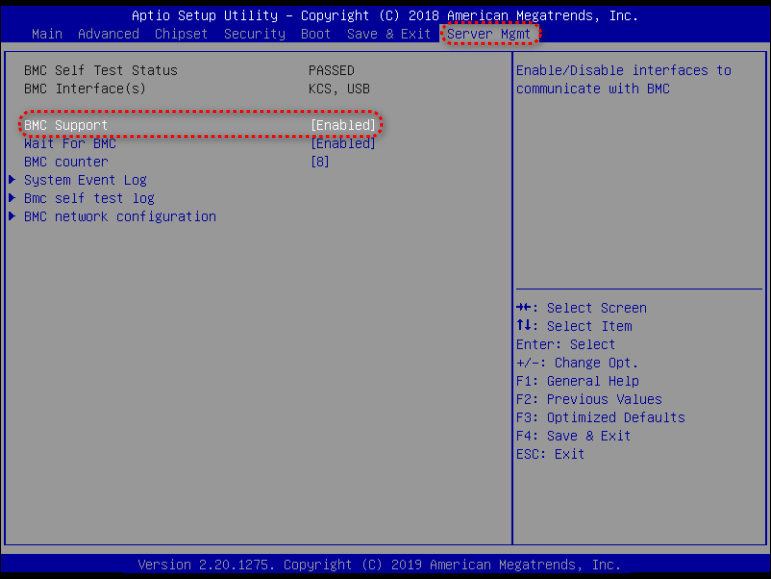Open BMC network configuration submenu
The width and height of the screenshot is (771, 579).
tap(120, 217)
